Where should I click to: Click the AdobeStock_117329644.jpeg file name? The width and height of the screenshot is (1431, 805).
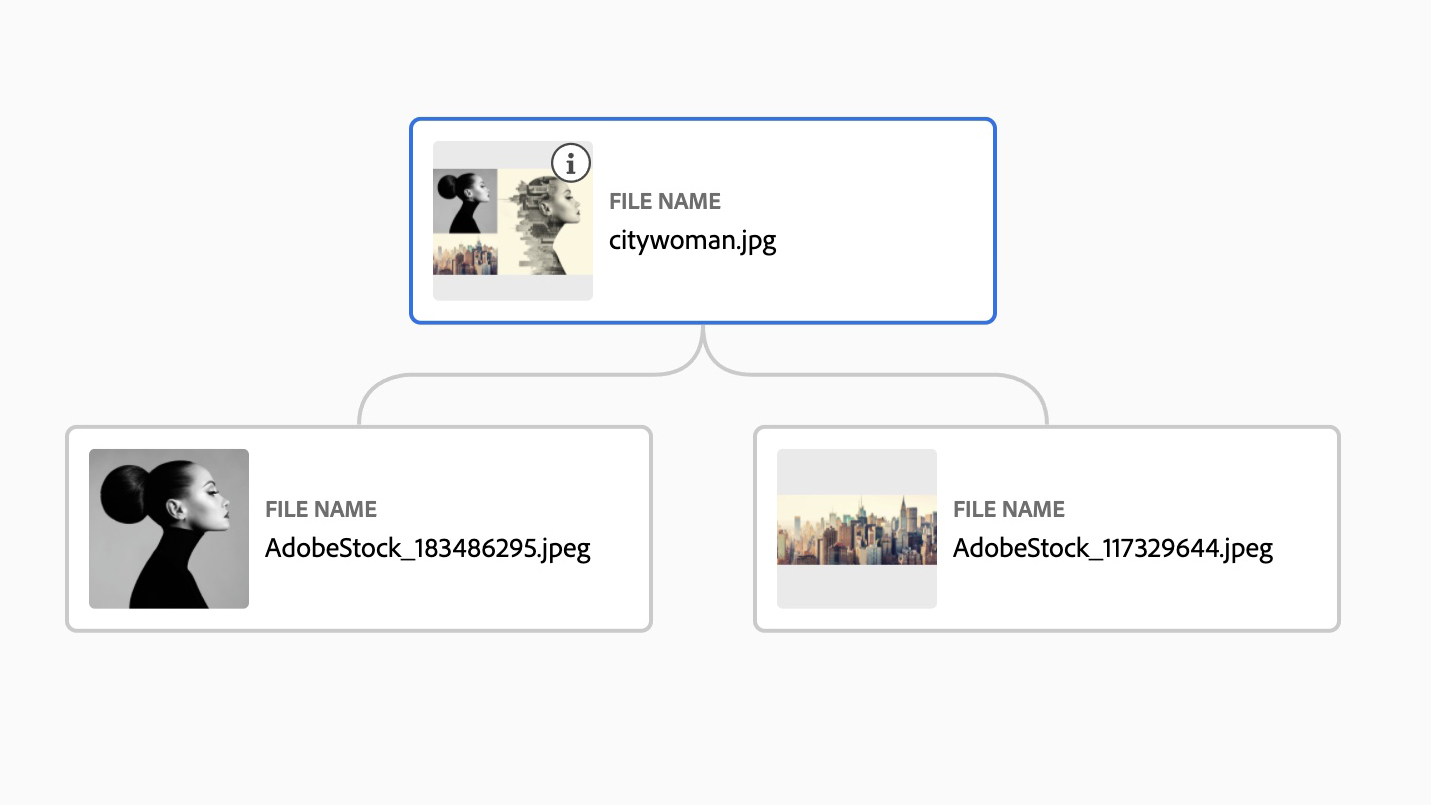click(1113, 549)
